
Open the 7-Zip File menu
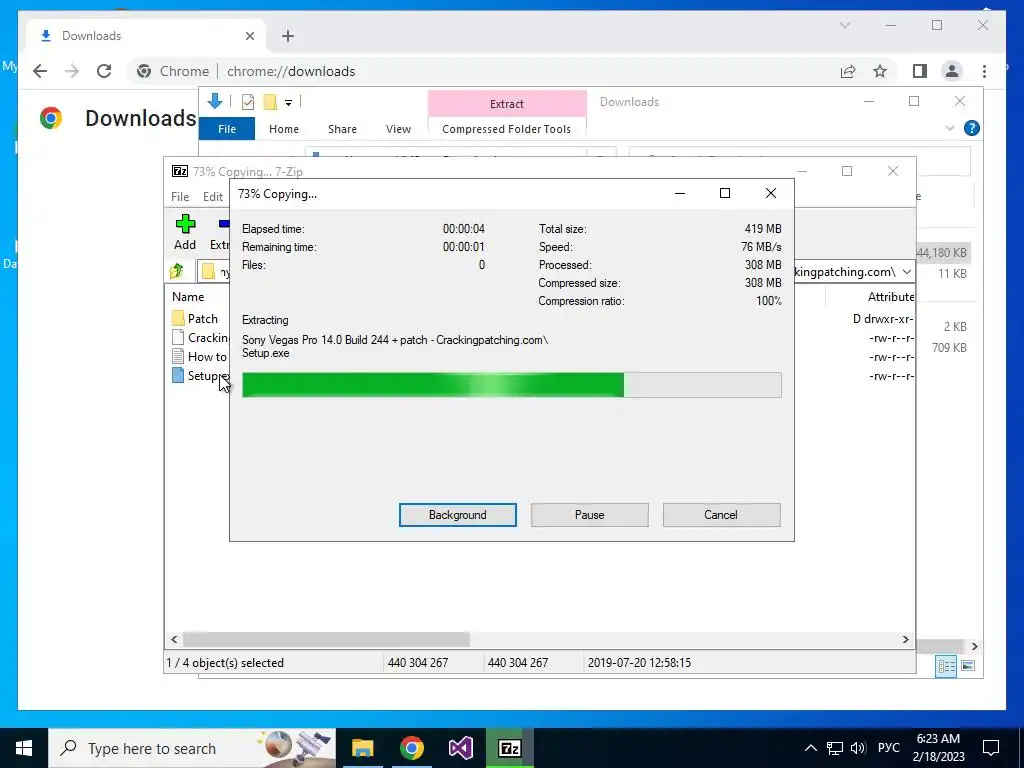point(180,197)
